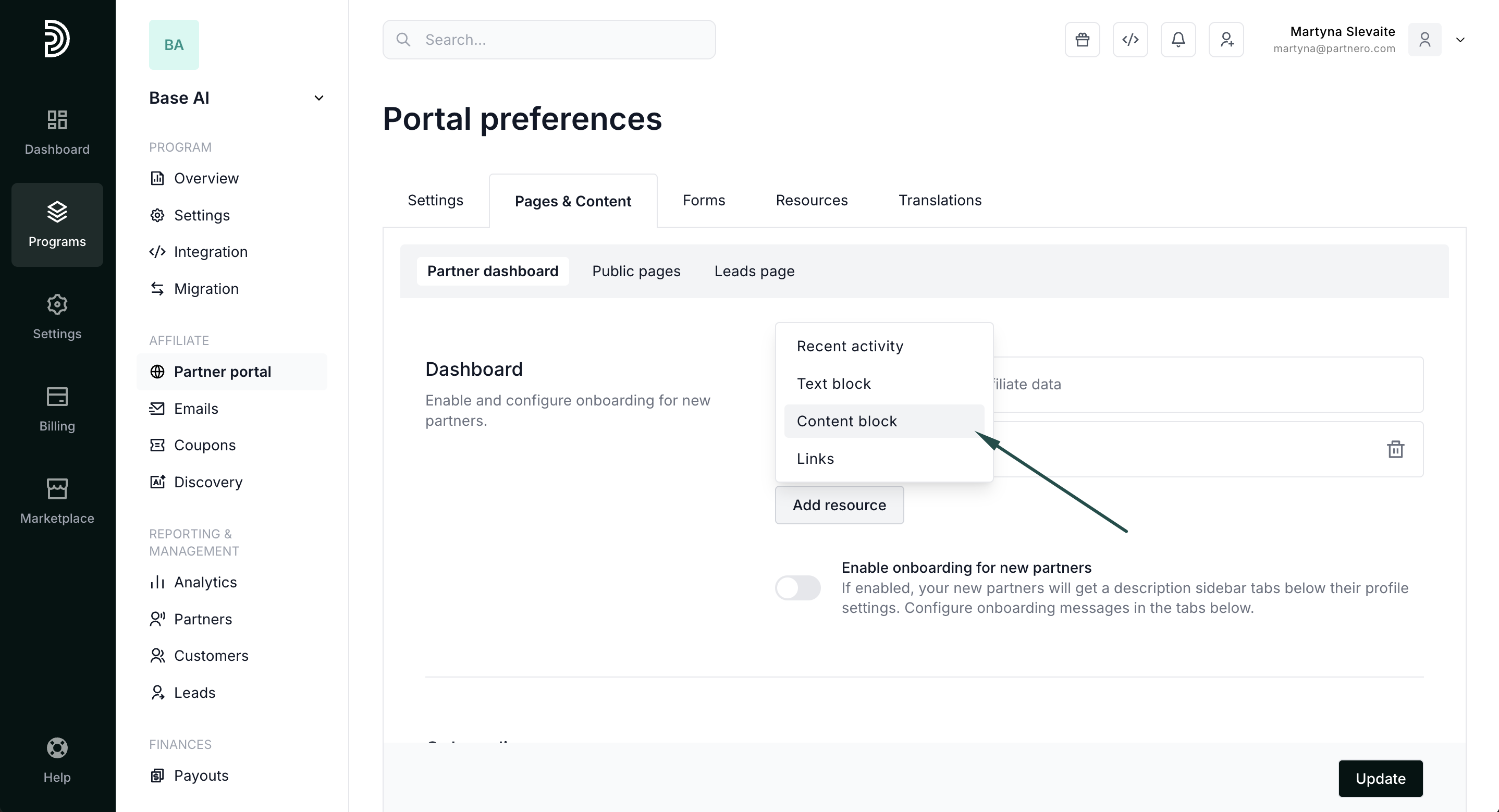Screen dimensions: 1499x812
Task: Click the Add resource button
Action: coord(839,505)
